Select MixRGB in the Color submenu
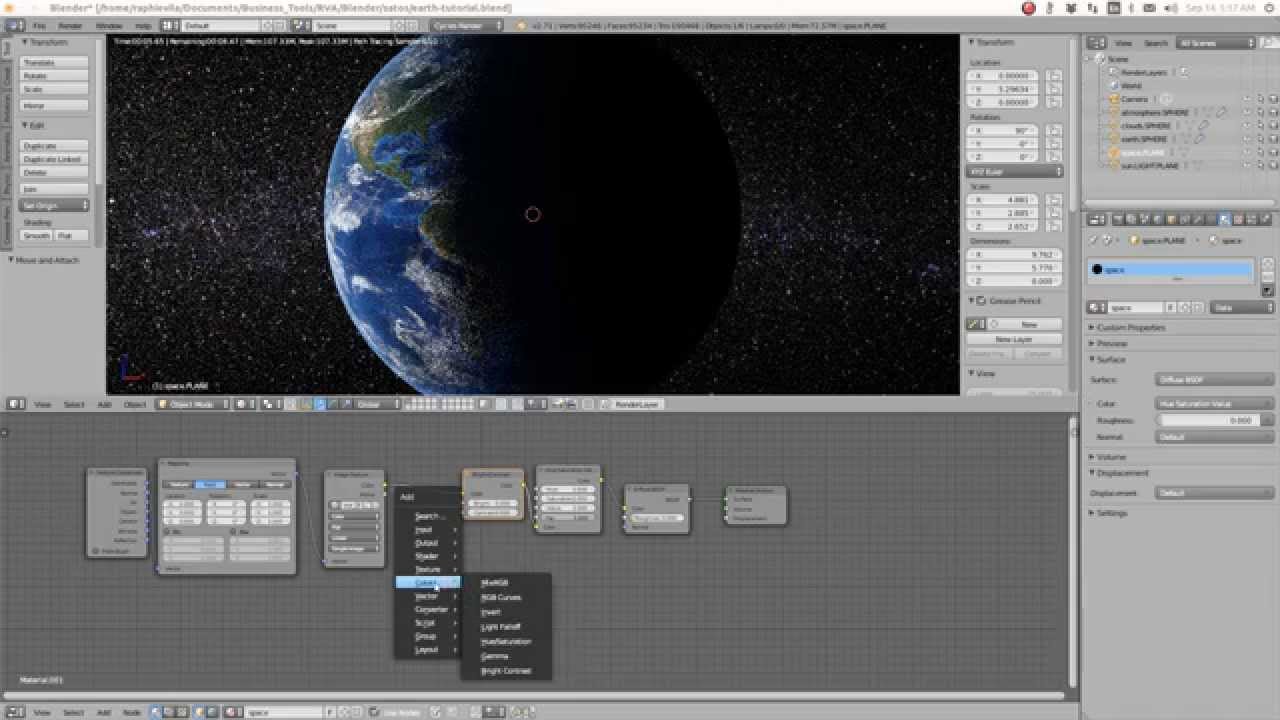 pos(495,582)
